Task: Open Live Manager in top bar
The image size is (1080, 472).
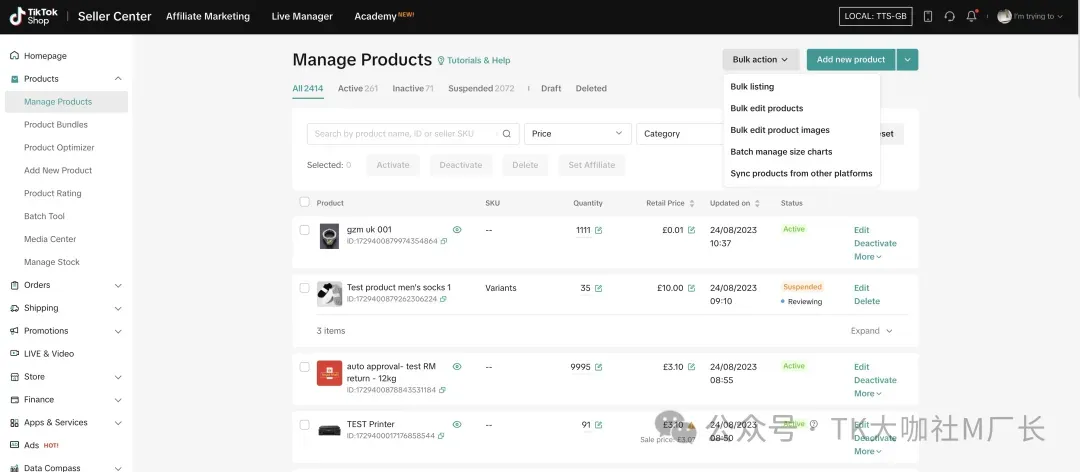Action: (302, 17)
